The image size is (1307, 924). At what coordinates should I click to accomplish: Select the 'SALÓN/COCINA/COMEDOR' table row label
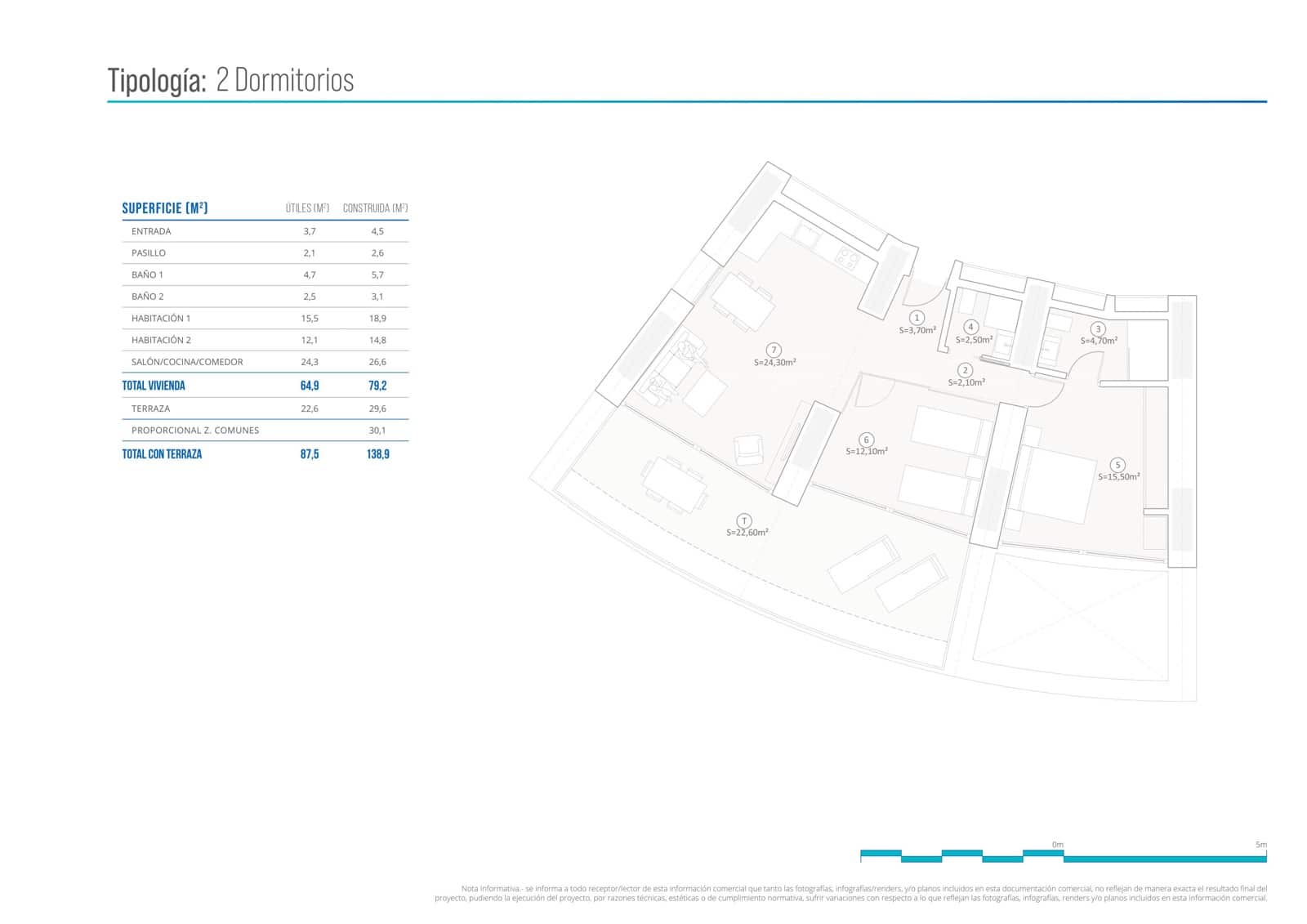point(187,362)
